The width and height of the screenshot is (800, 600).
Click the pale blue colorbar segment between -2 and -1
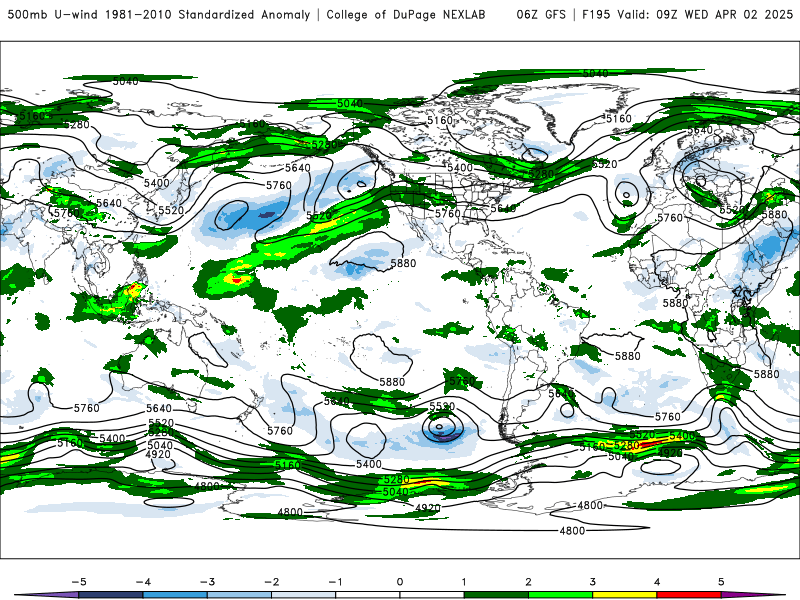[304, 595]
